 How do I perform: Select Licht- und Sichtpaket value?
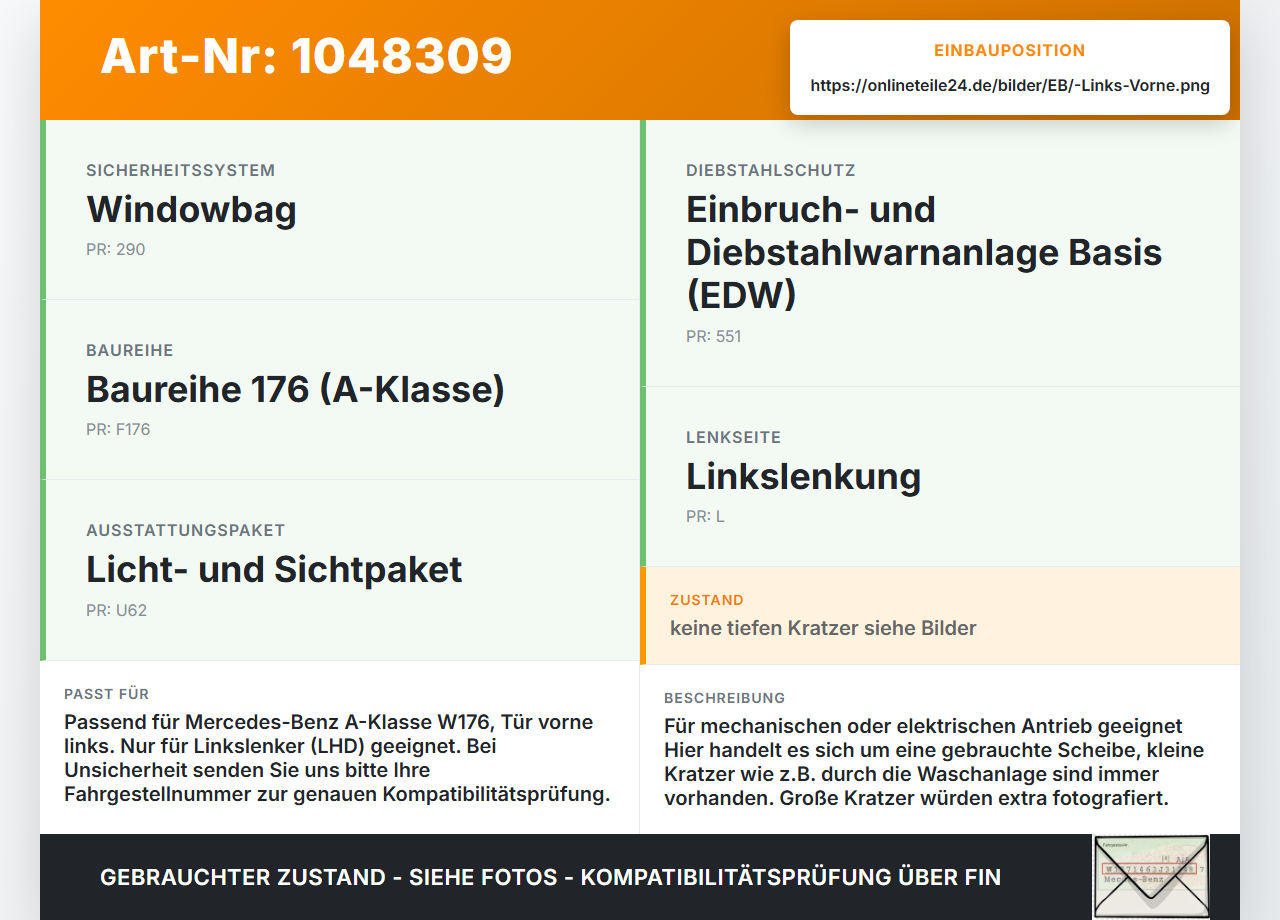[x=274, y=570]
